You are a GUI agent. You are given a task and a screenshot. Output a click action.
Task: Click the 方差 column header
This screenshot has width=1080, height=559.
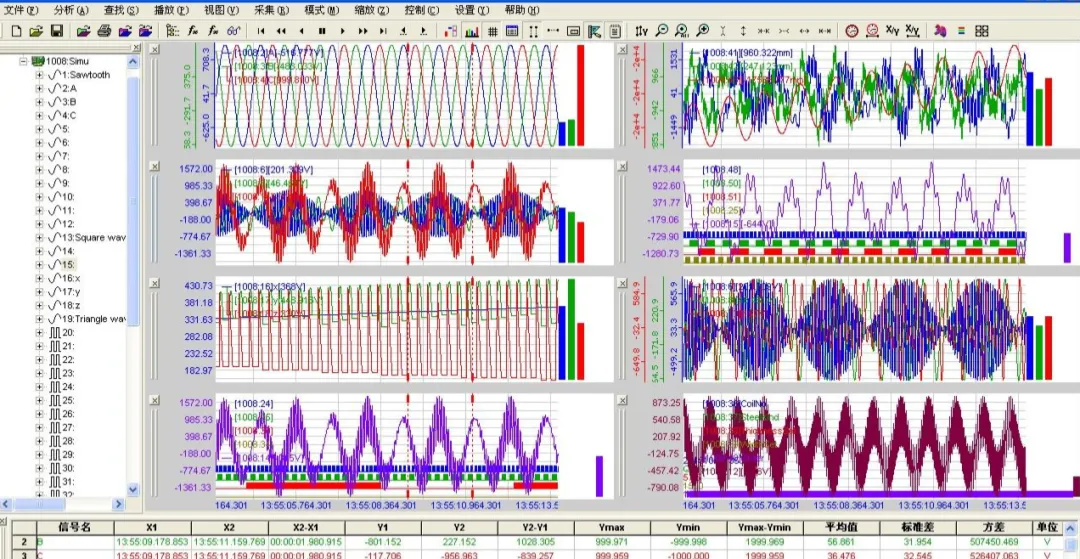coord(995,527)
